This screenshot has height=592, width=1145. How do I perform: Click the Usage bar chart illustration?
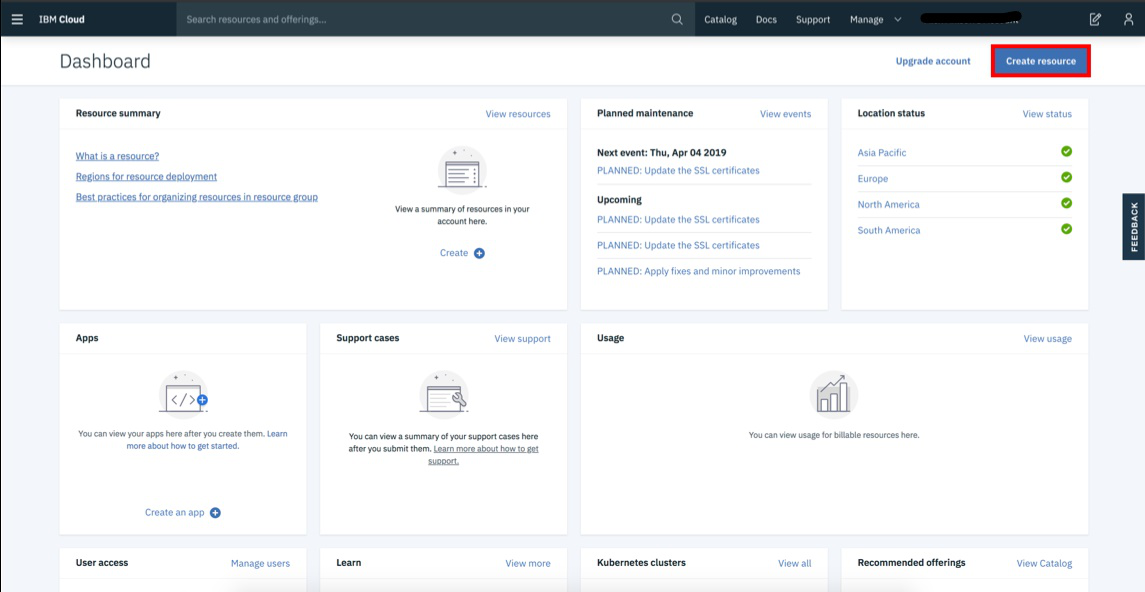pos(833,395)
